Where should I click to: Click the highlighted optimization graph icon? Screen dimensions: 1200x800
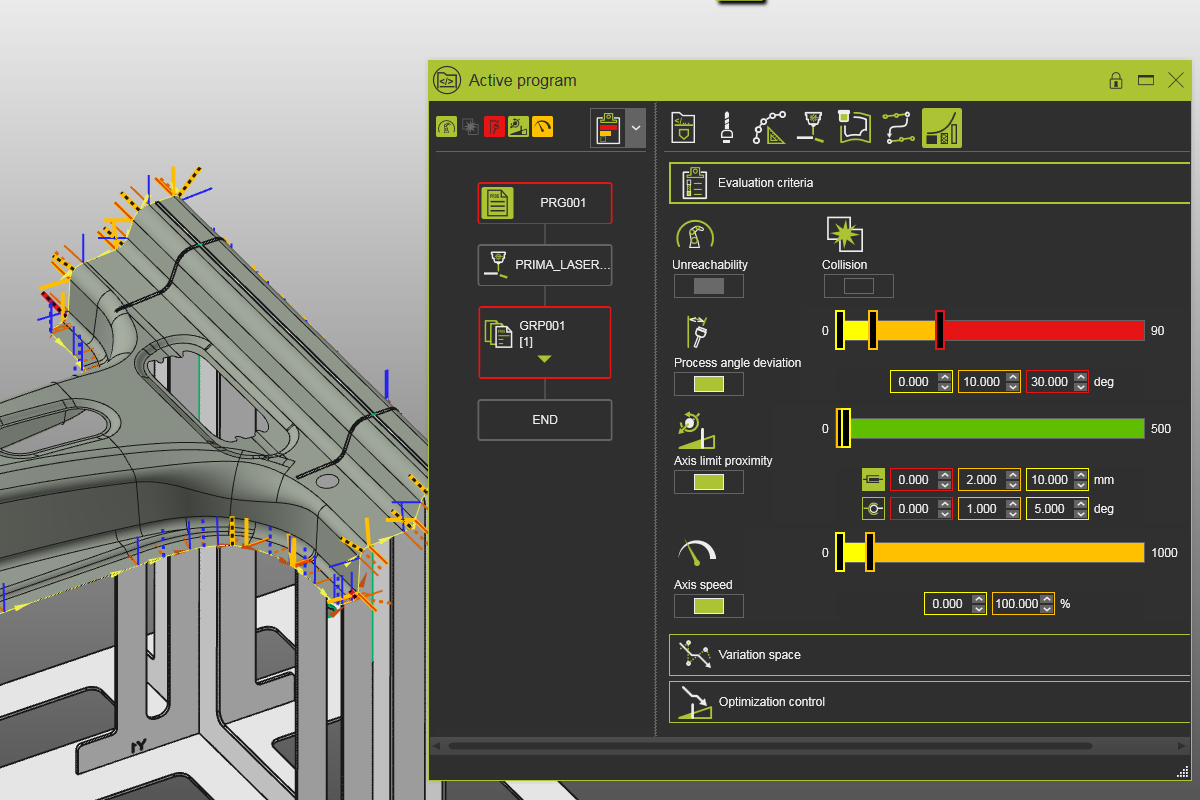940,127
